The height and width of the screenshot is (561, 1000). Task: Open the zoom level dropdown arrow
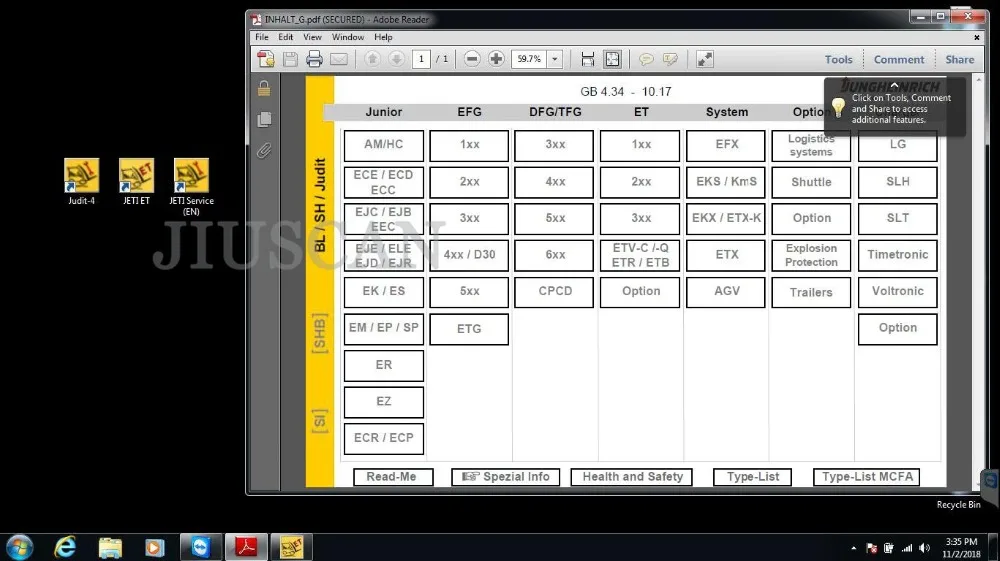(x=555, y=59)
